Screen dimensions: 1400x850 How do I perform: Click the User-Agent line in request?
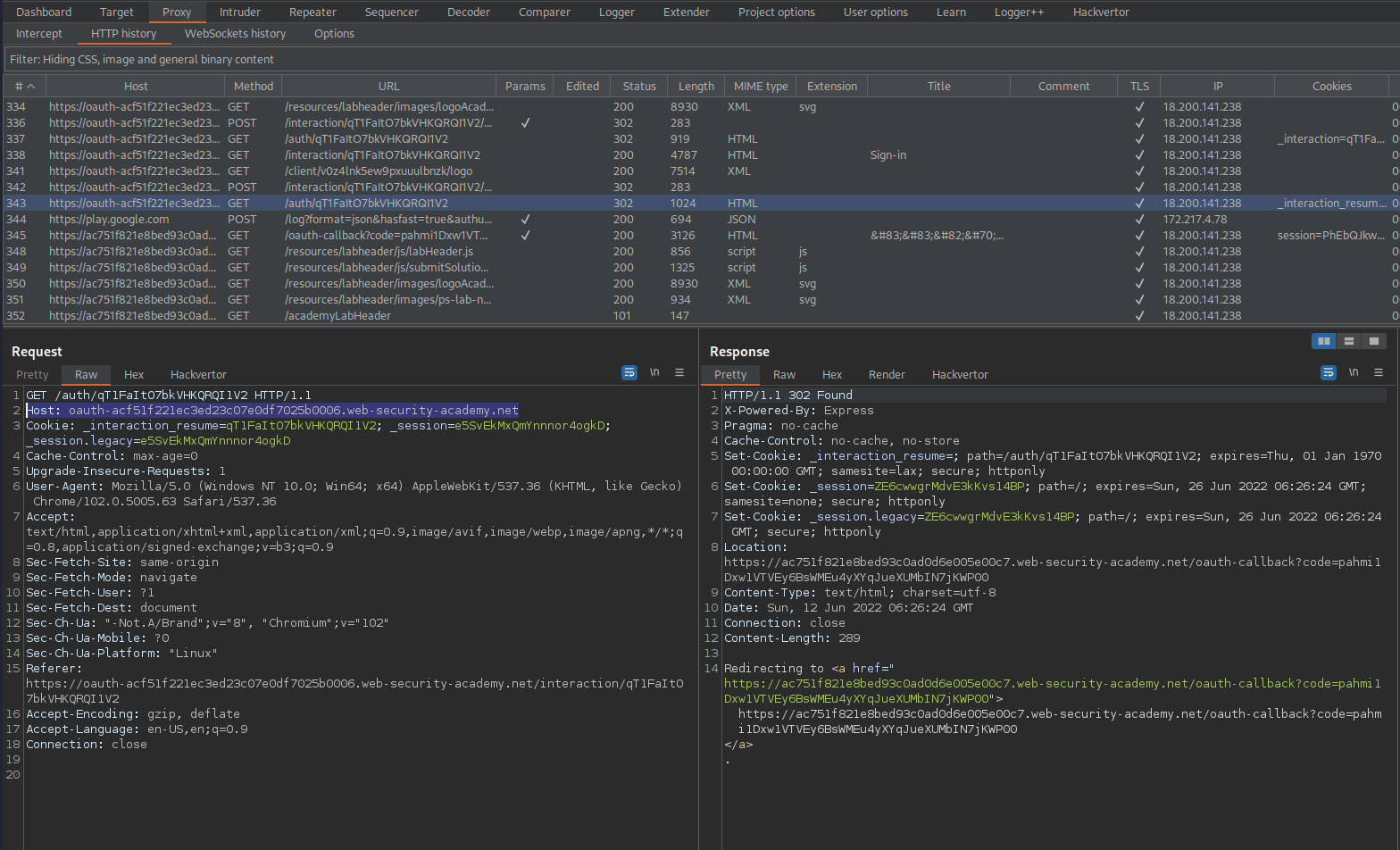(x=354, y=494)
